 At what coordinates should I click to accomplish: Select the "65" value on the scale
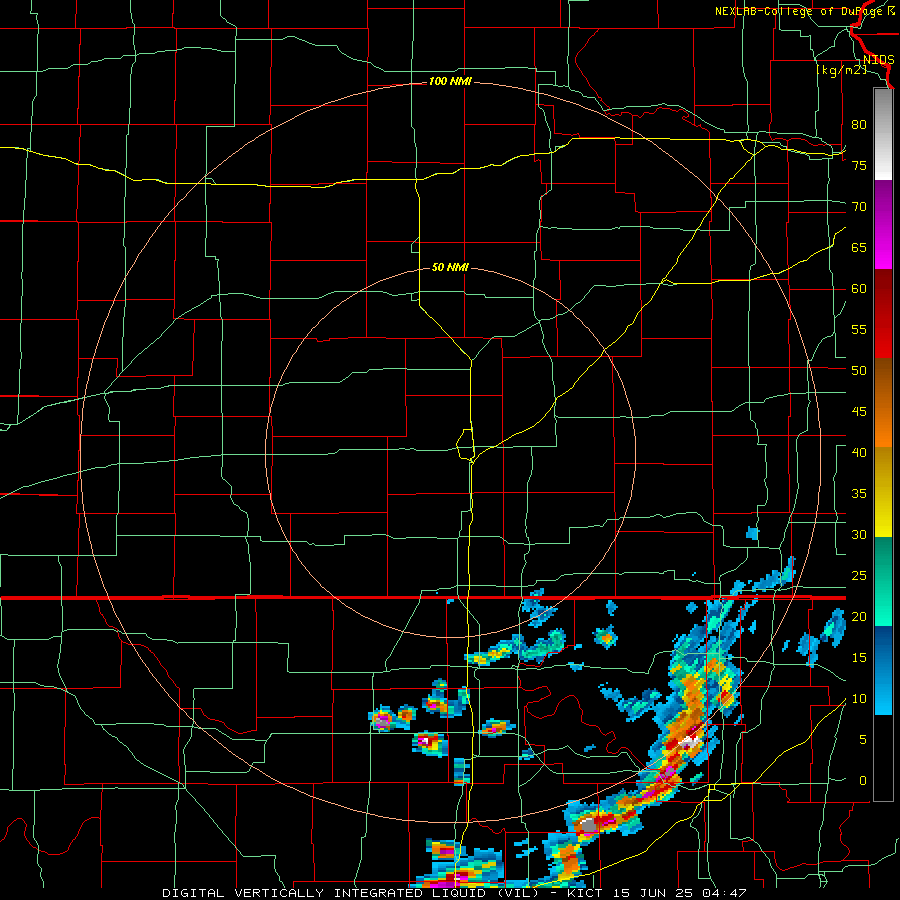click(859, 247)
